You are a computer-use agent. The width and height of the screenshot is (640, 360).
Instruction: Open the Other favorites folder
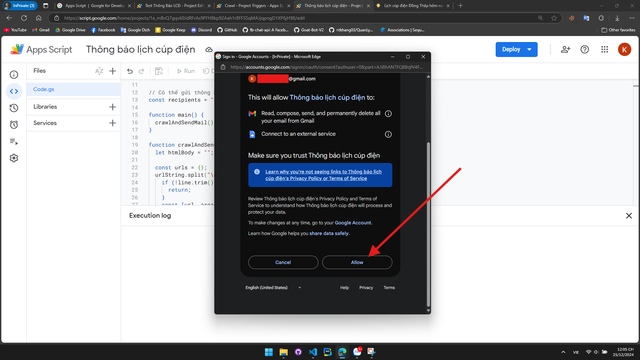pyautogui.click(x=618, y=30)
